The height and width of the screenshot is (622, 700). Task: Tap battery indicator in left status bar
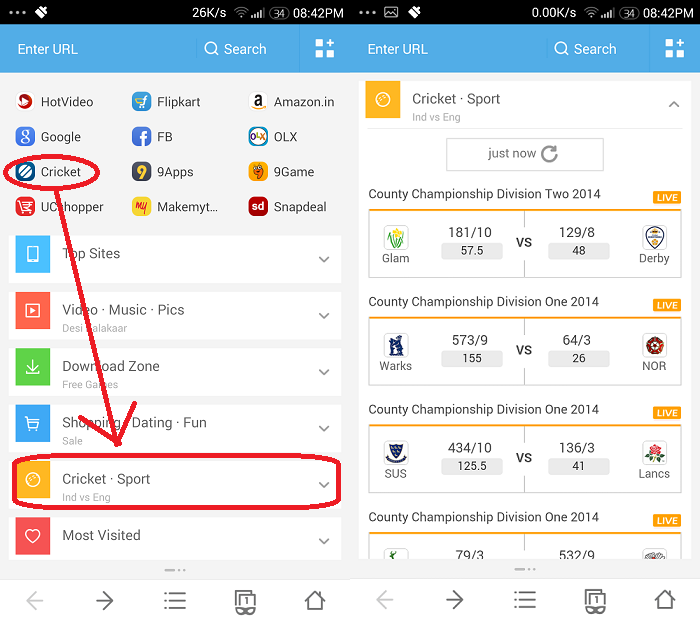tap(279, 13)
